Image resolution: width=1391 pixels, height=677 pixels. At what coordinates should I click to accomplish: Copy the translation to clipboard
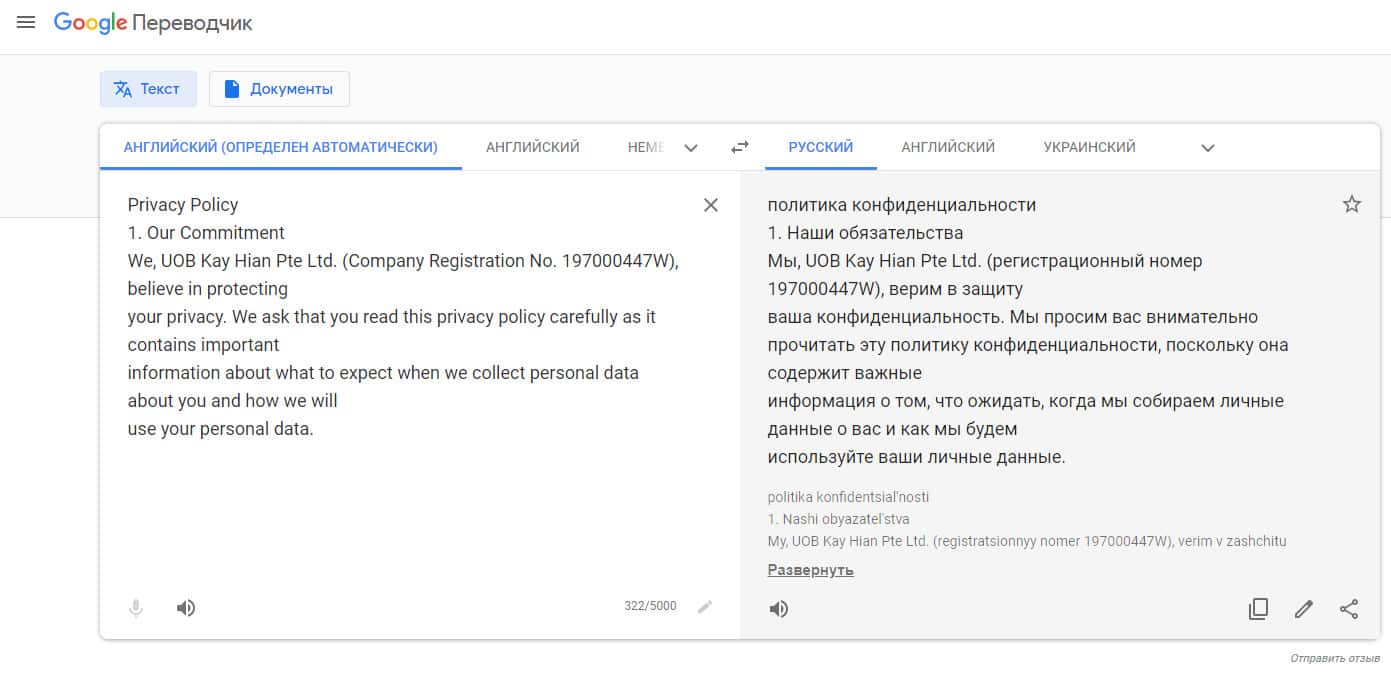pyautogui.click(x=1258, y=609)
